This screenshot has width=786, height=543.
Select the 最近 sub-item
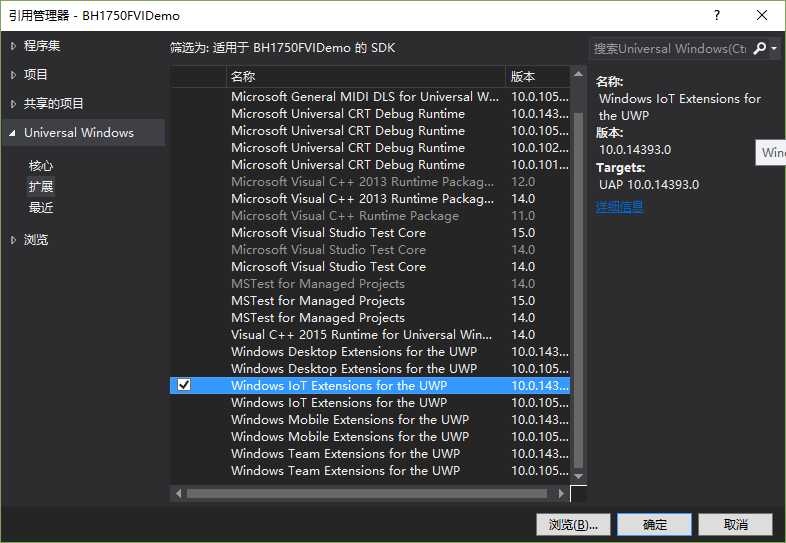pos(41,208)
